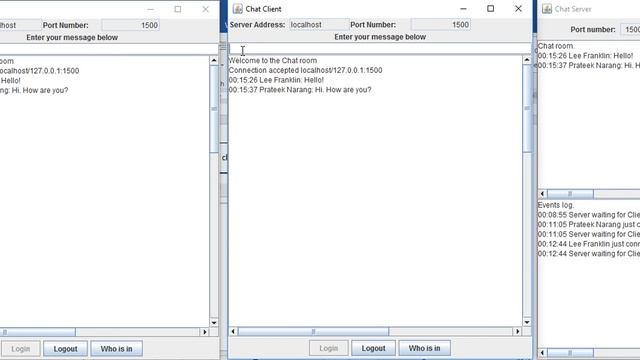The image size is (640, 360).
Task: Click Logout in the left chat client window
Action: [65, 349]
